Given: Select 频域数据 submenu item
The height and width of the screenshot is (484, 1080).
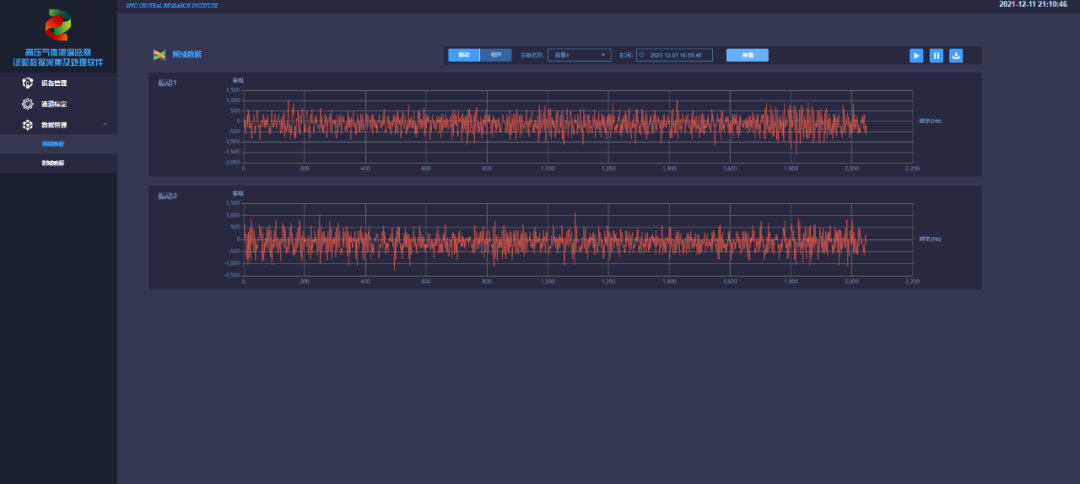Looking at the screenshot, I should coord(54,144).
